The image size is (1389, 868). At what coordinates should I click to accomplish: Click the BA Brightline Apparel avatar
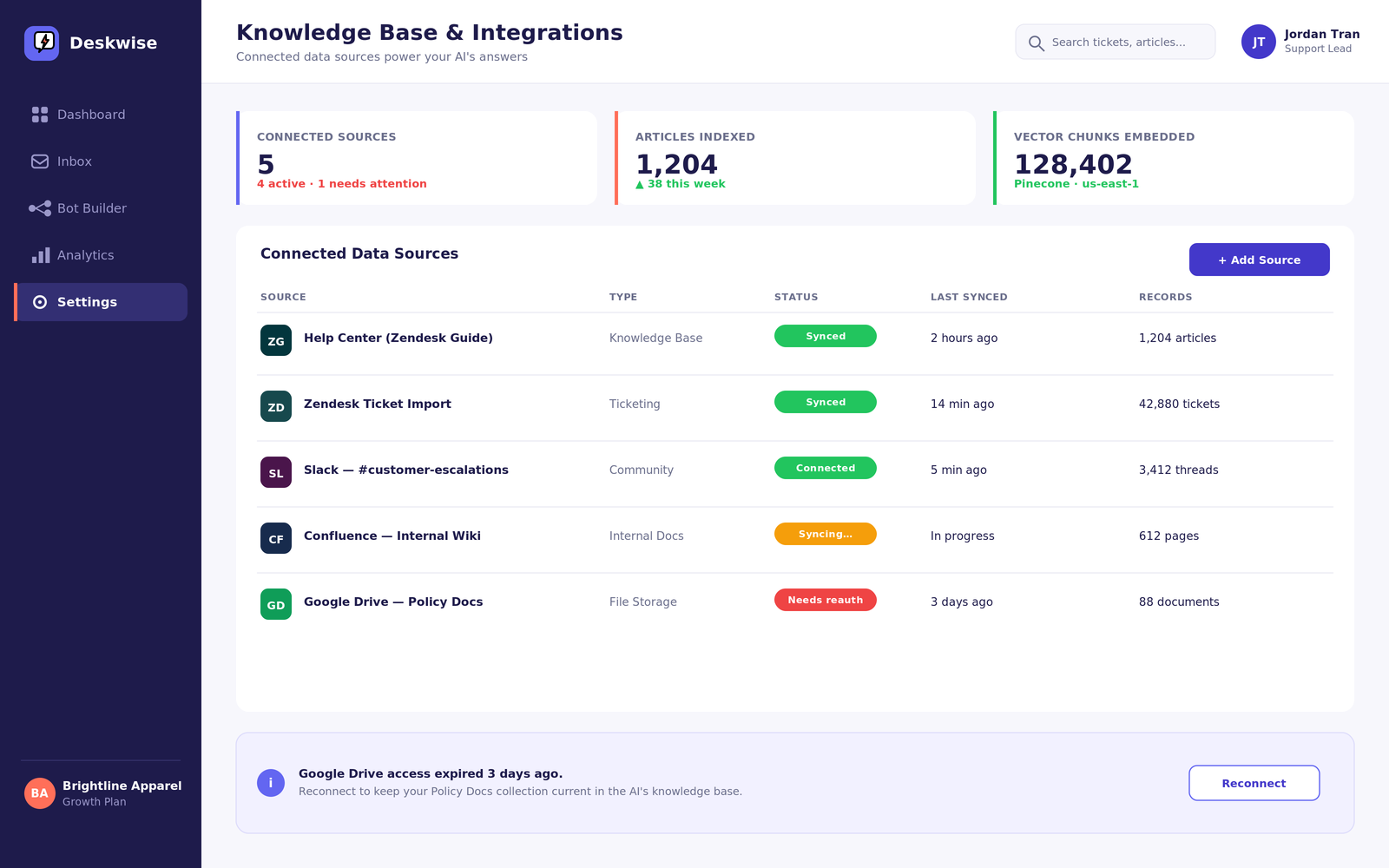pyautogui.click(x=40, y=793)
